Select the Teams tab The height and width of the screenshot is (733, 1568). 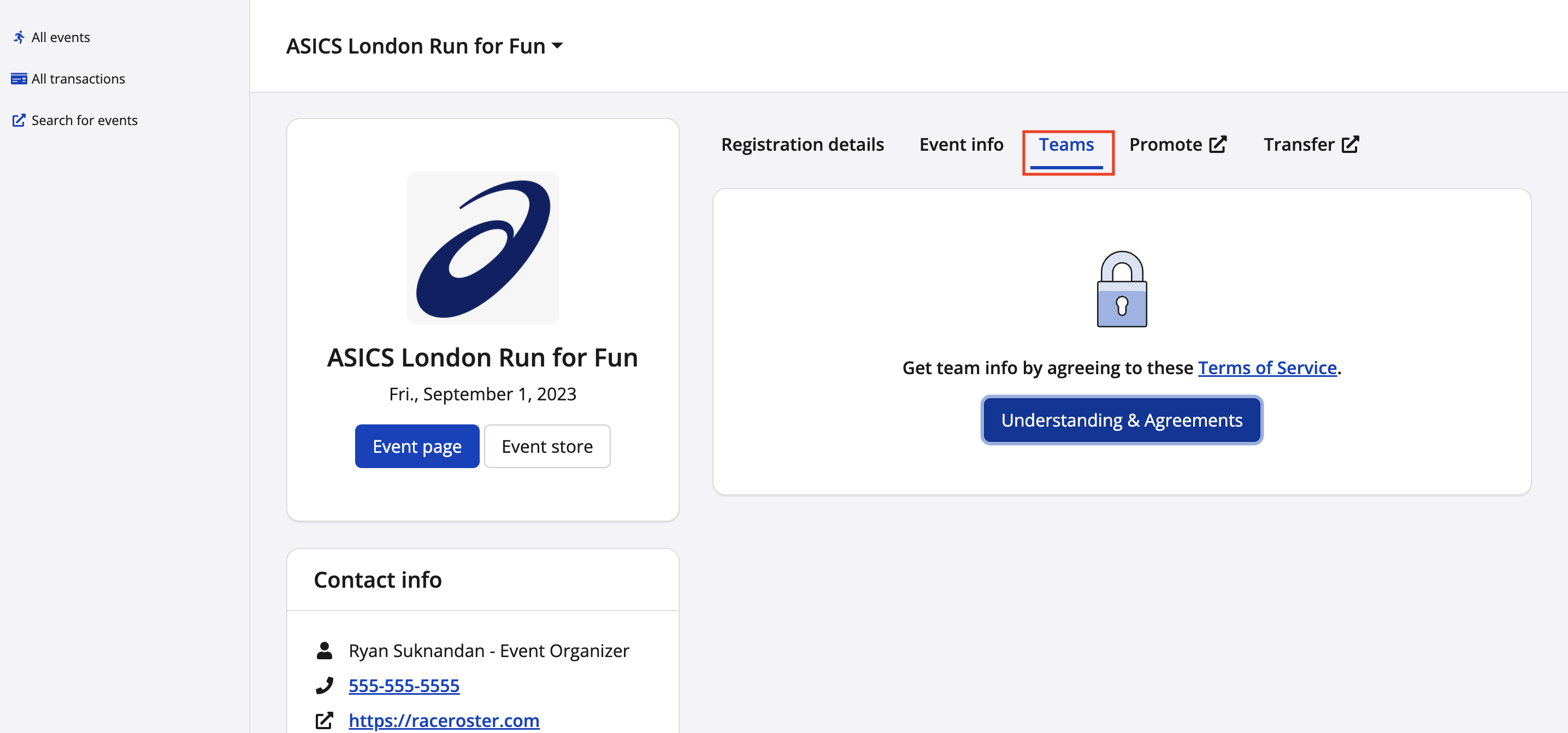(x=1066, y=144)
